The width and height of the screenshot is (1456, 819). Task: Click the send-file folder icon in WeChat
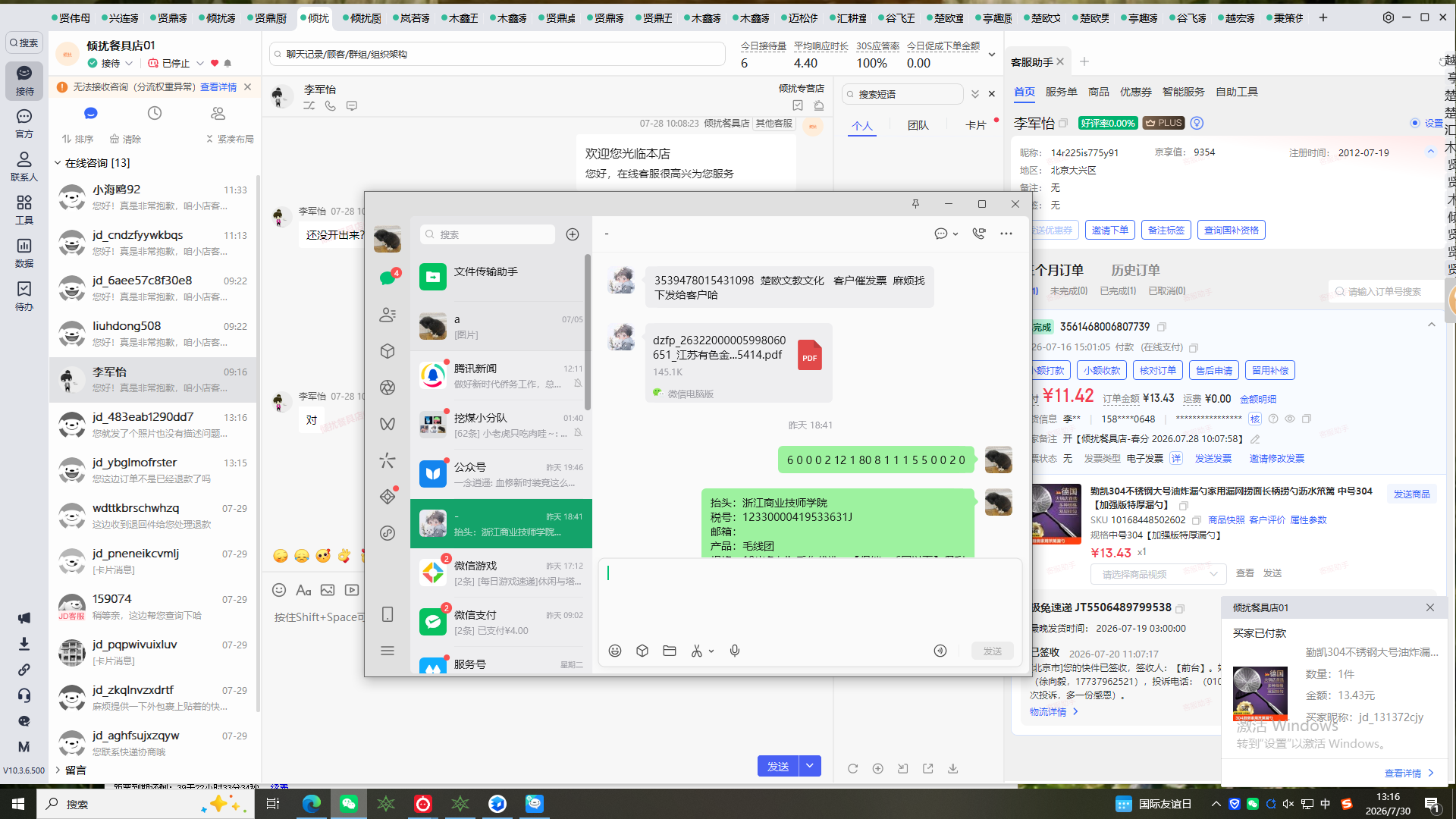(670, 651)
